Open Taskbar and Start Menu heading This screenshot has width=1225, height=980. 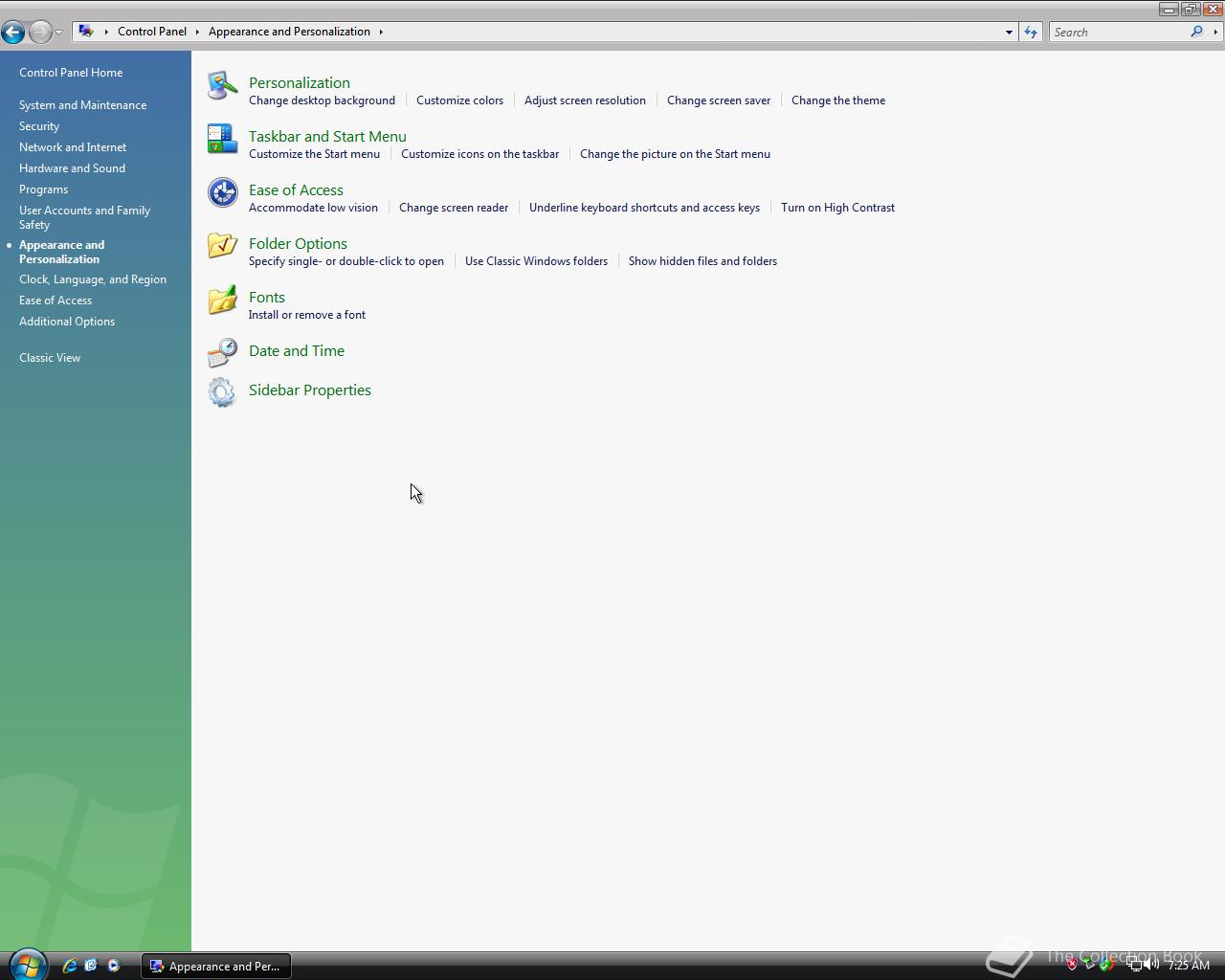(327, 137)
